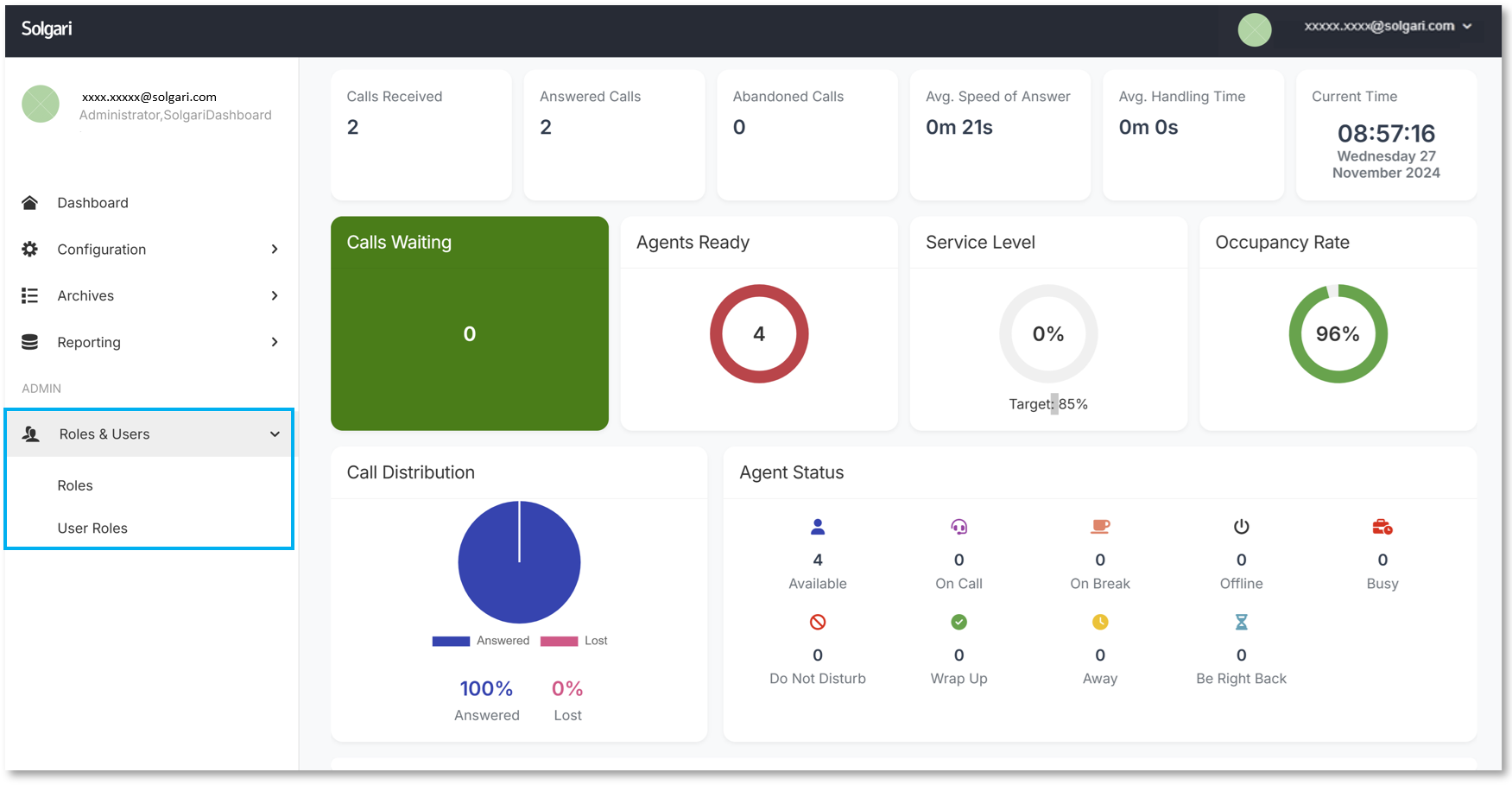Click the Be Right Back hourglass icon
Image resolution: width=1512 pixels, height=785 pixels.
point(1241,622)
